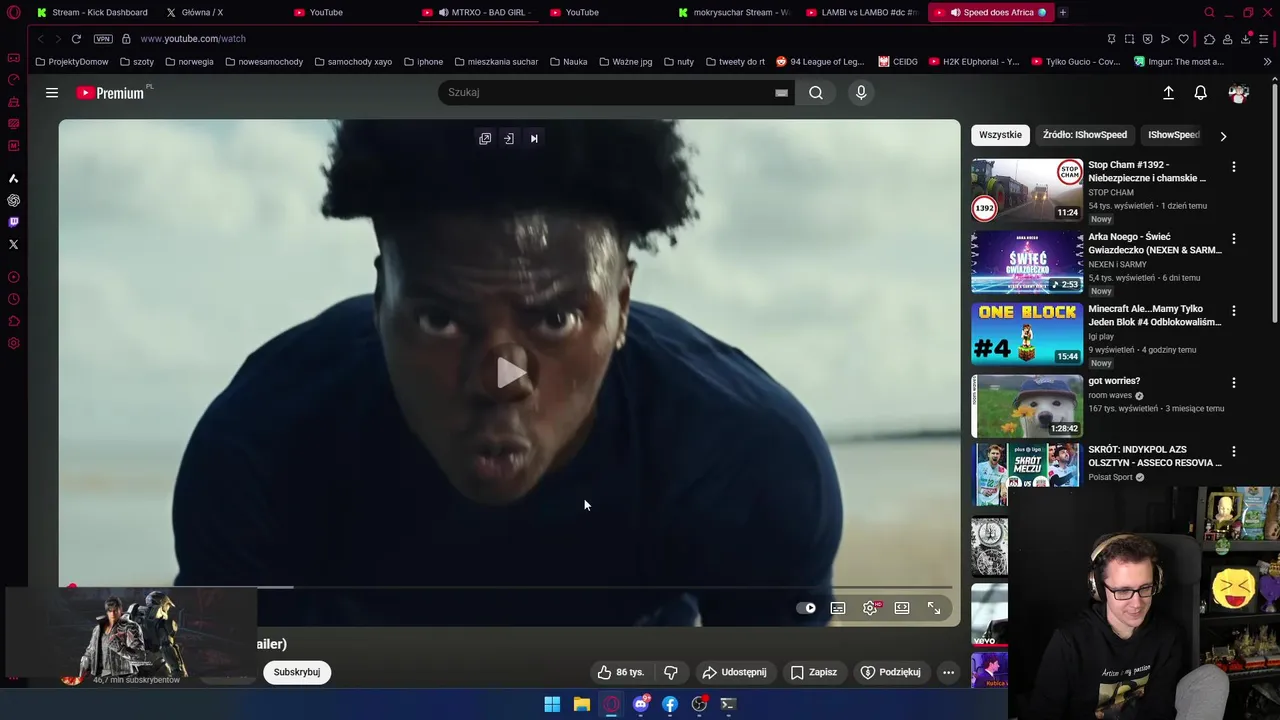Like the video showing 86 tys.
Screen dimensions: 1280x720
click(x=621, y=672)
